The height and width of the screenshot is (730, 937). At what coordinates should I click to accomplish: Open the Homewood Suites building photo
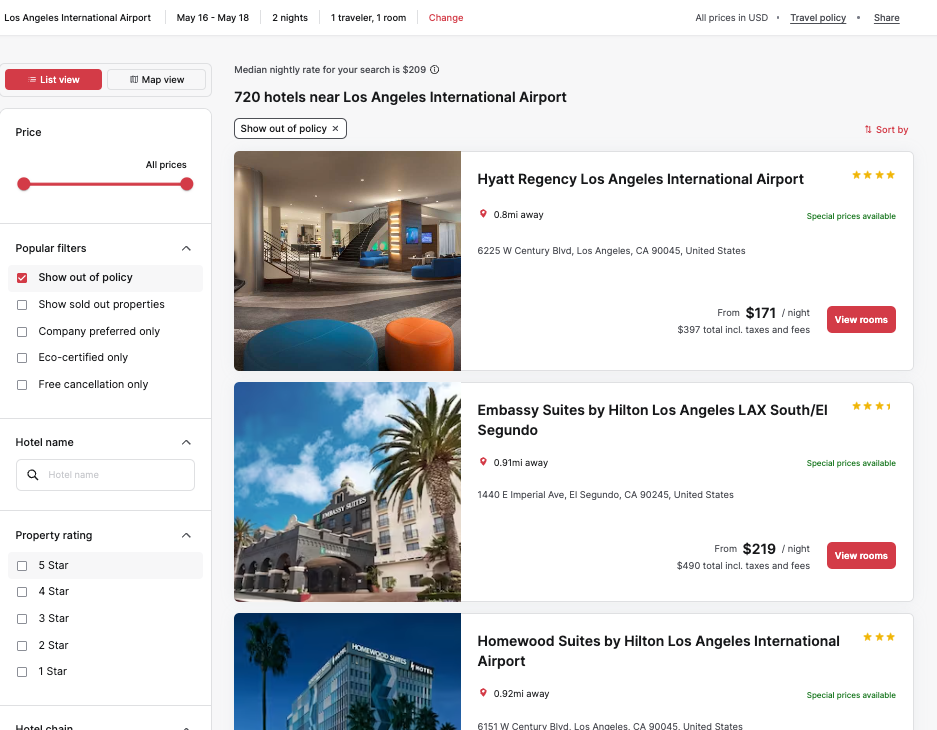point(347,671)
